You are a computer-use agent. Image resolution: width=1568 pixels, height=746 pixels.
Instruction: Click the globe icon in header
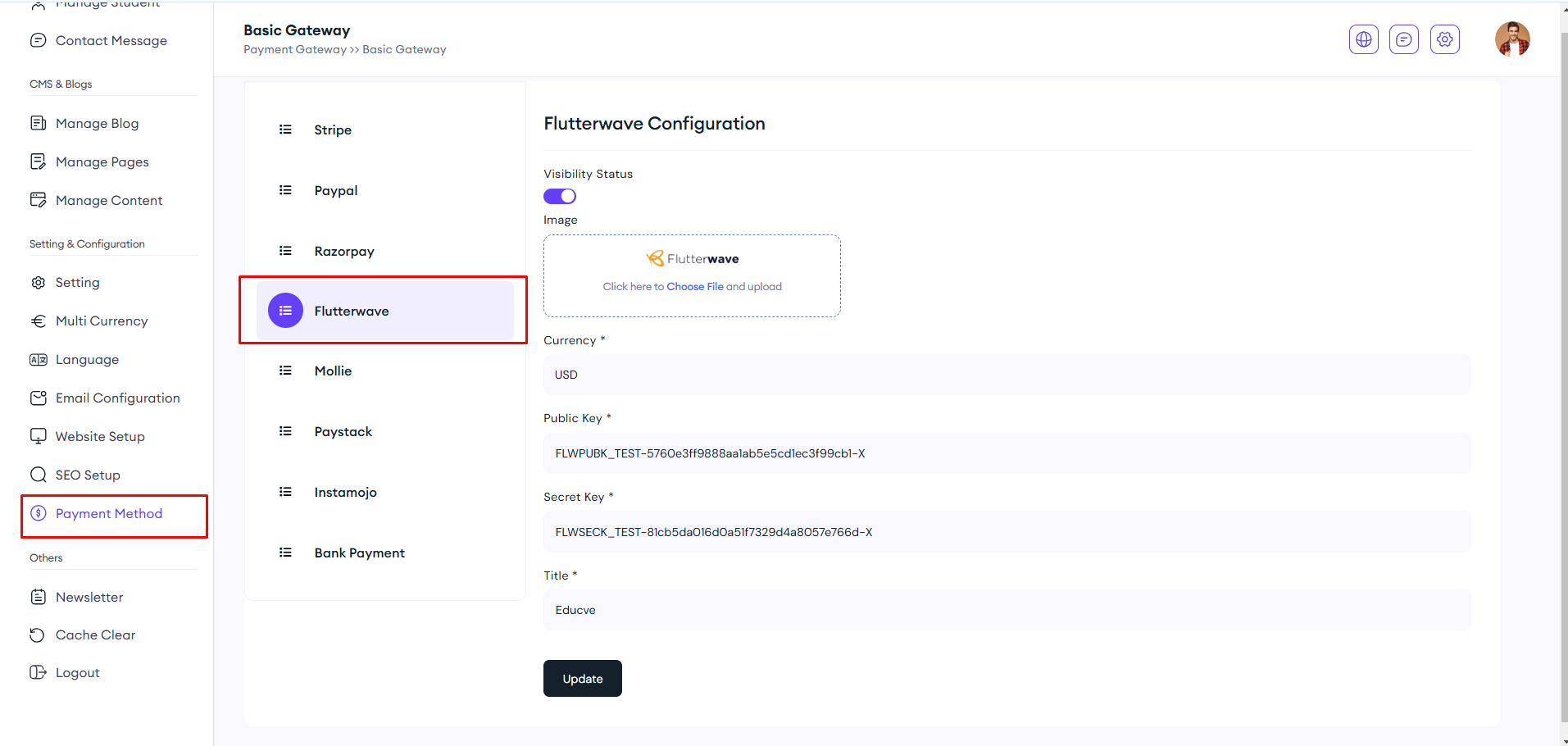pyautogui.click(x=1363, y=39)
